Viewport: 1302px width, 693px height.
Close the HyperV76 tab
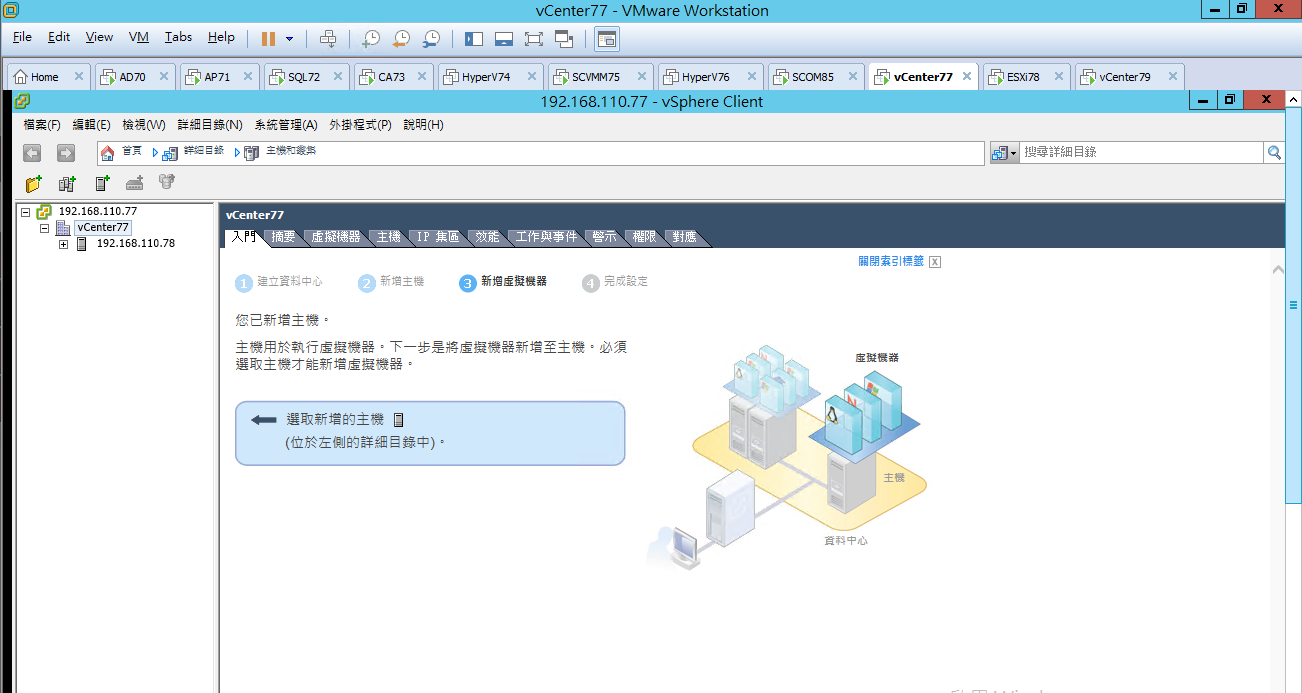tap(751, 77)
